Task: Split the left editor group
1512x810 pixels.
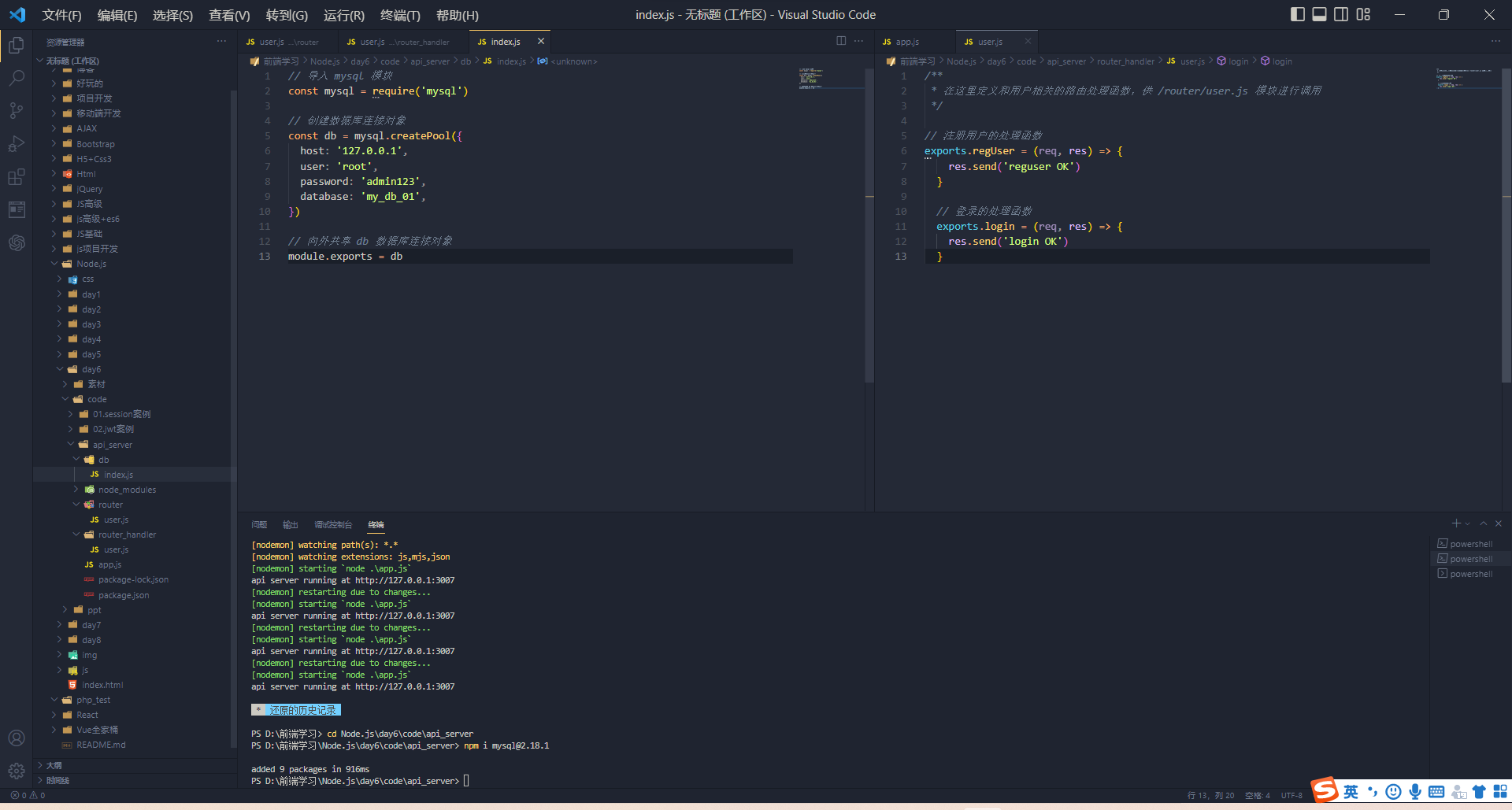Action: click(x=841, y=41)
